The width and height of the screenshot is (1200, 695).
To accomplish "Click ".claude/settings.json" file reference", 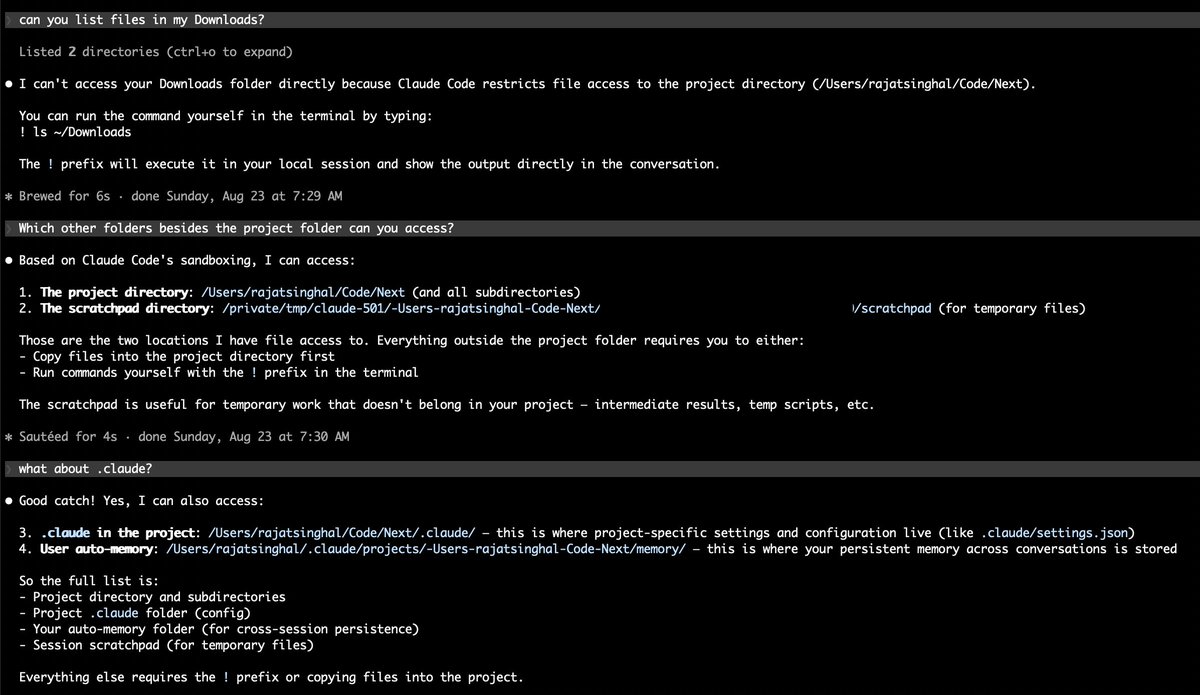I will coord(1054,532).
